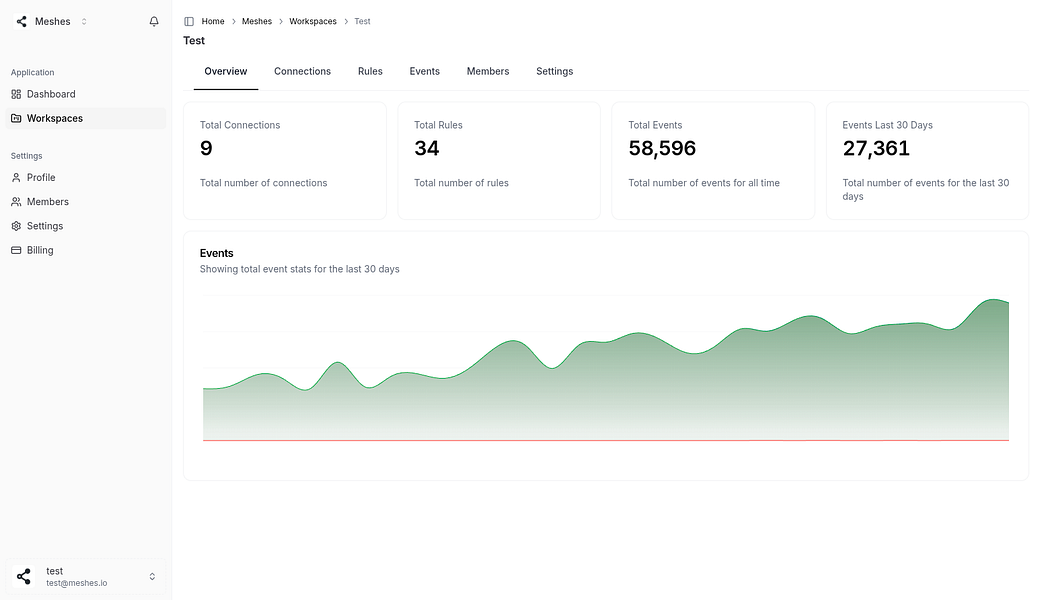Click the Total Events stat card
Image resolution: width=1040 pixels, height=600 pixels.
[713, 160]
